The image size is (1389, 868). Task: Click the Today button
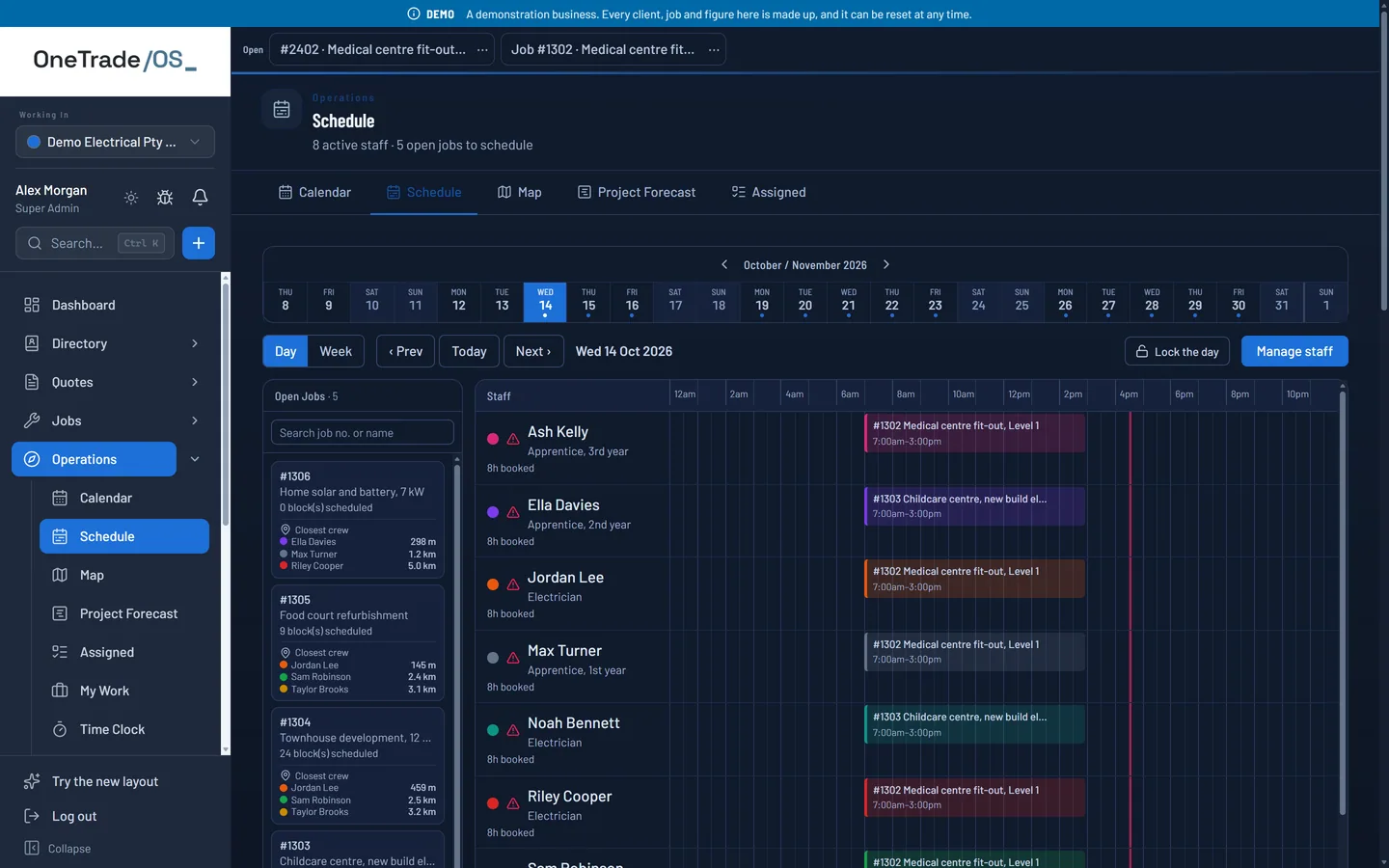[469, 351]
